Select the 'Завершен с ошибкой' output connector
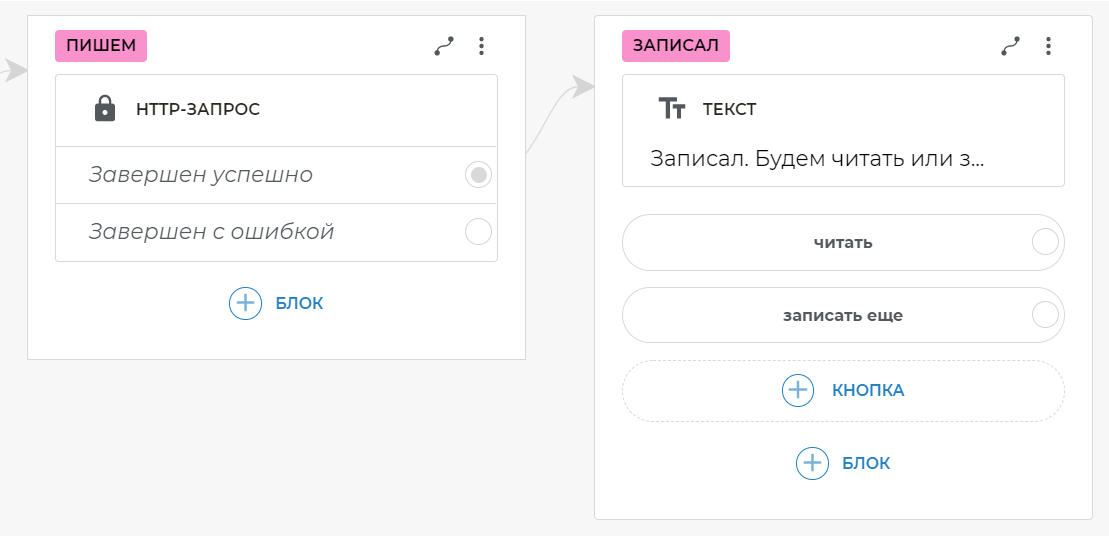1109x536 pixels. [x=479, y=232]
